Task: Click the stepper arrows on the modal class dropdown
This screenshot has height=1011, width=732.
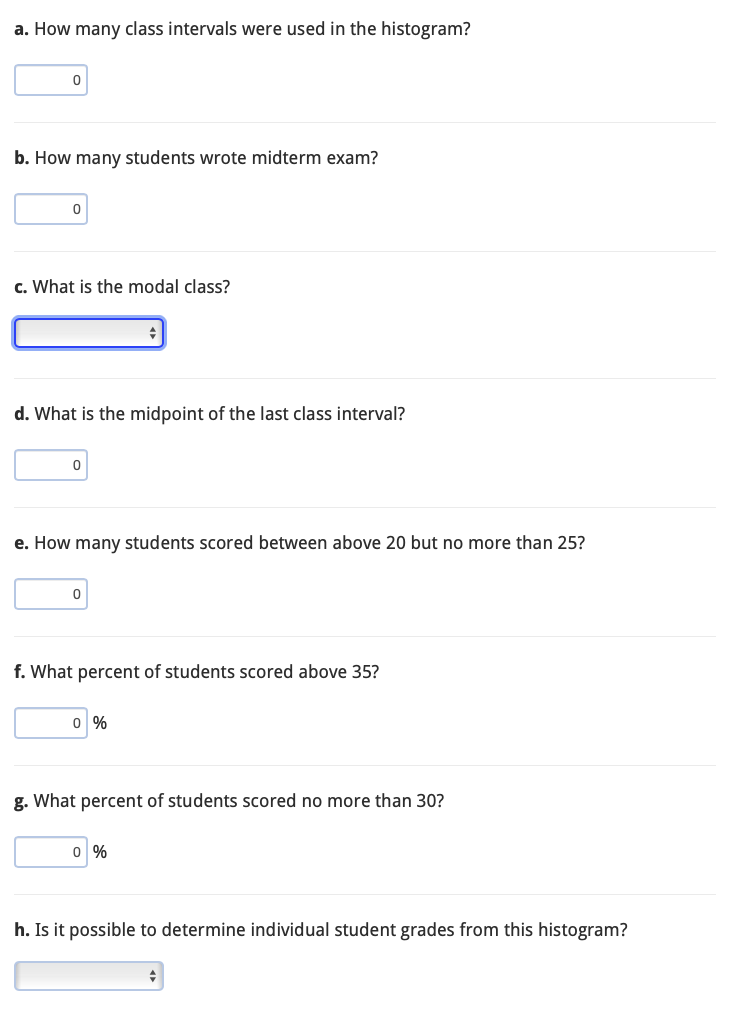Action: (x=153, y=332)
